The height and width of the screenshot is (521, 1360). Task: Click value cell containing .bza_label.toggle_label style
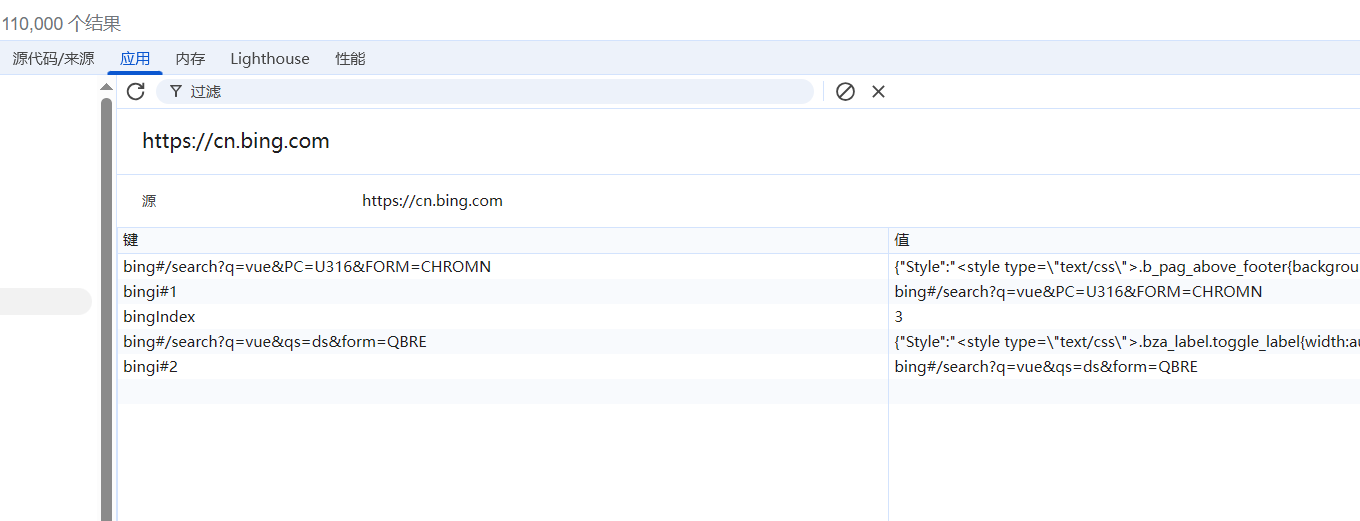1124,342
